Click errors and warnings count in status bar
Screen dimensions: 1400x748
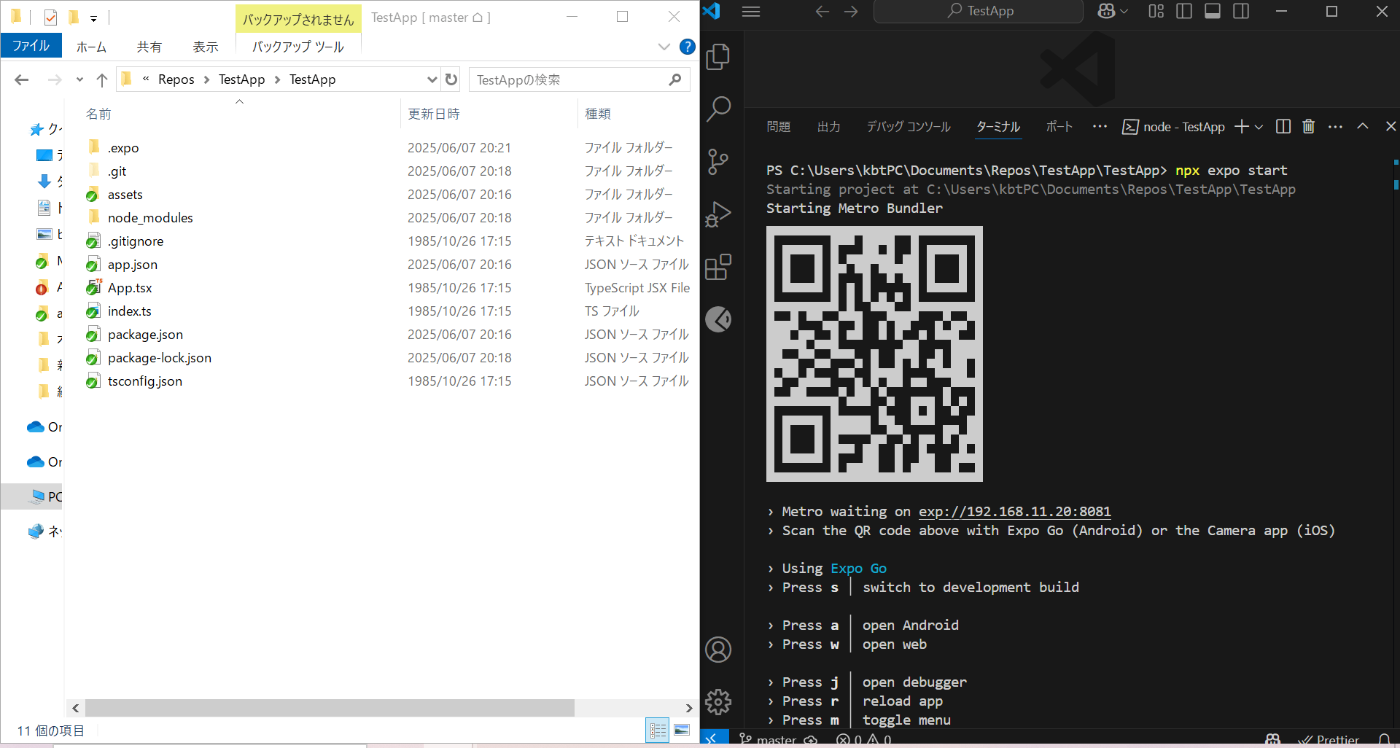pos(862,740)
